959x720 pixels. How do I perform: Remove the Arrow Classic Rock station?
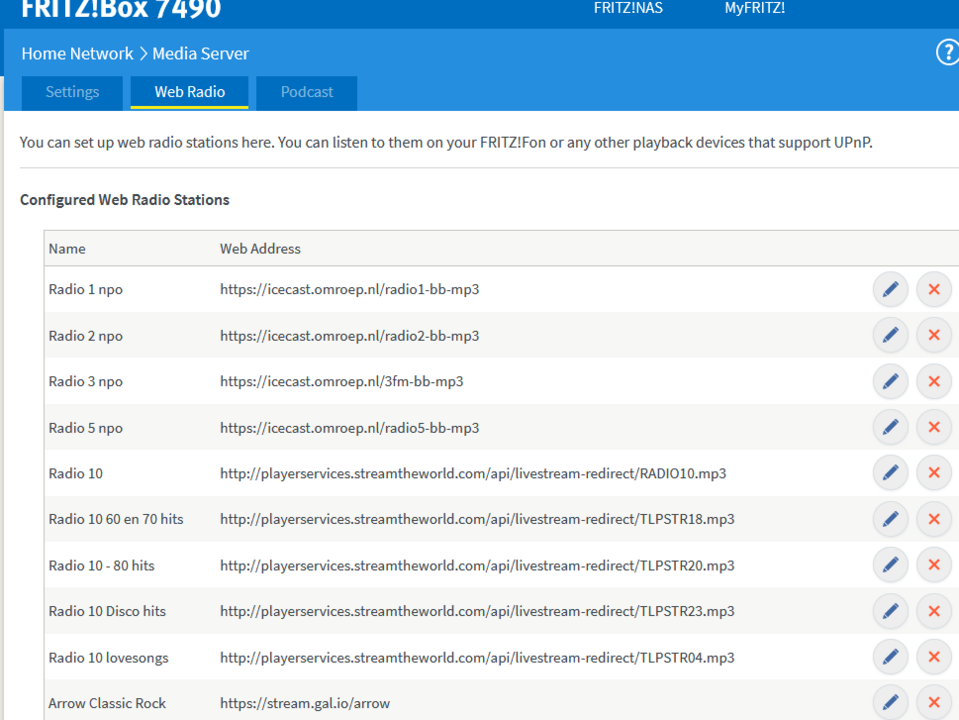(934, 702)
